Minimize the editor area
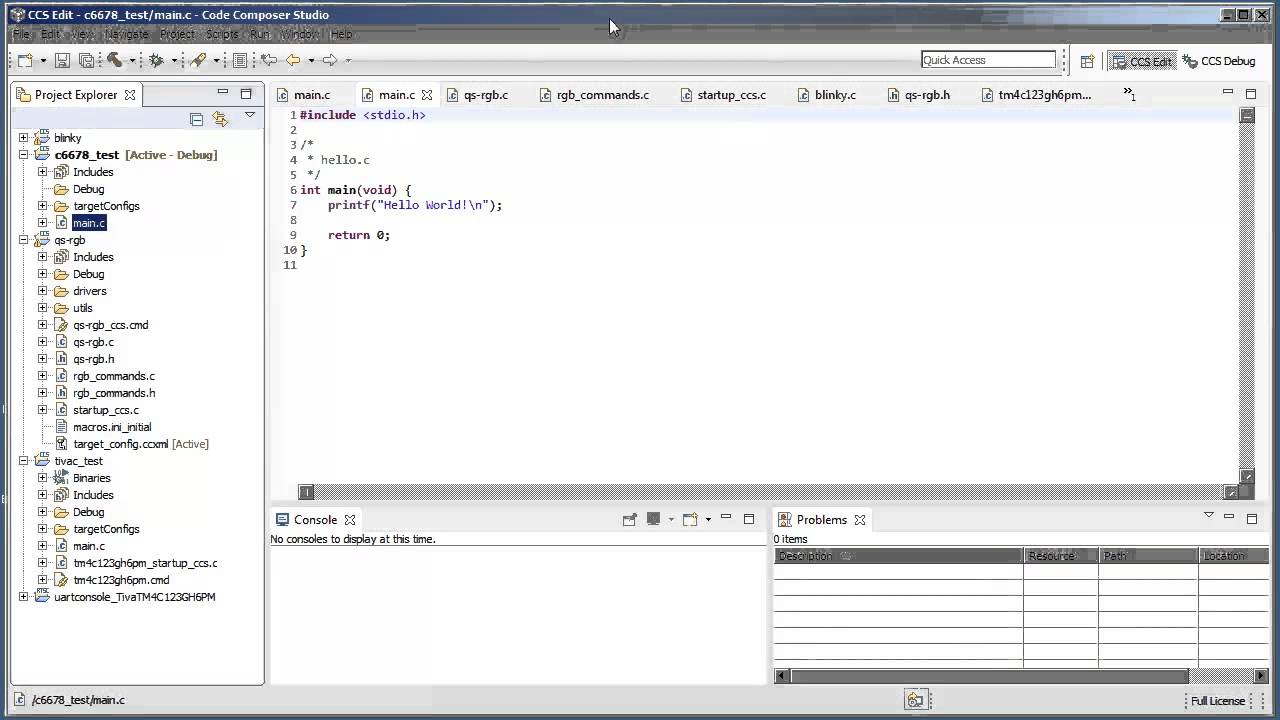 [1228, 93]
